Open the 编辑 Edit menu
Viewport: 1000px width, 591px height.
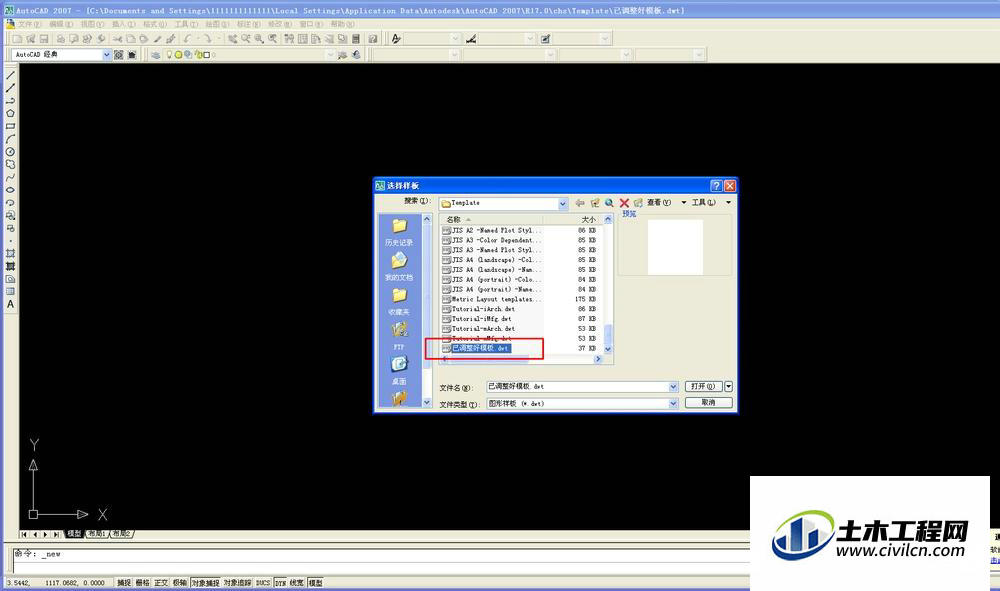(61, 24)
